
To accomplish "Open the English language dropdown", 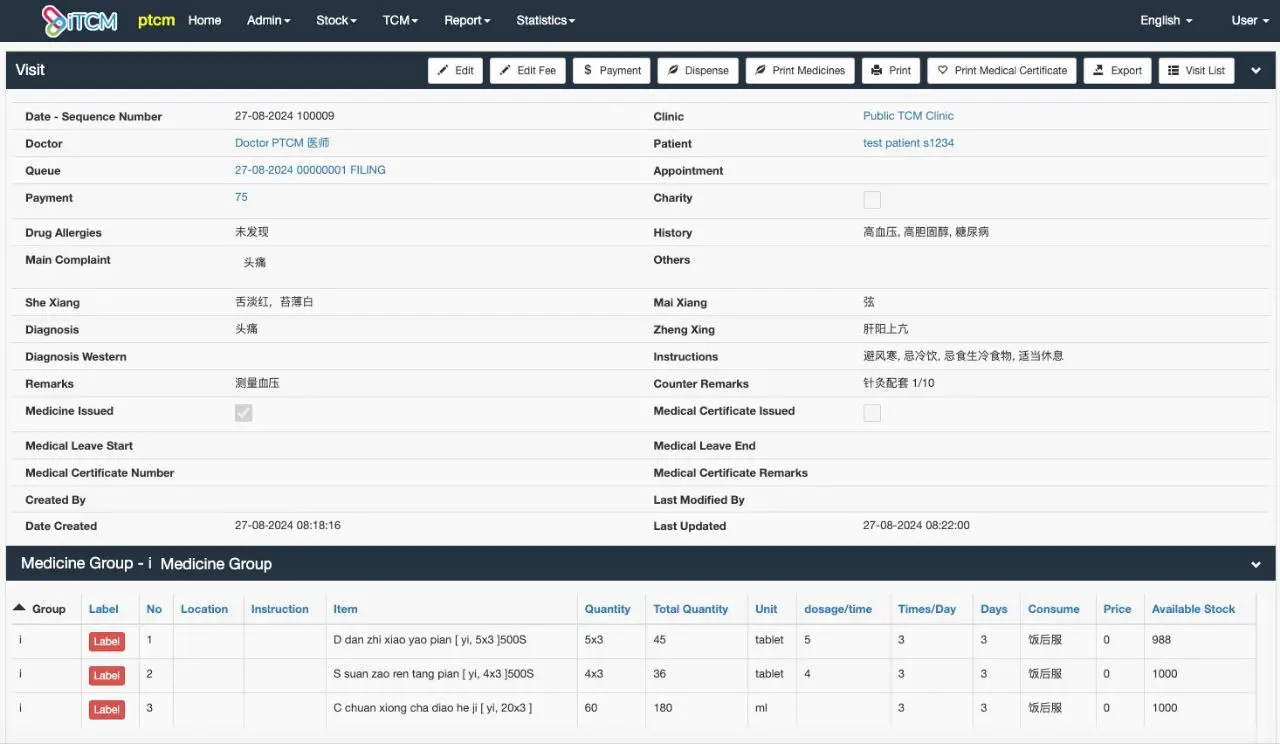I will [x=1164, y=20].
